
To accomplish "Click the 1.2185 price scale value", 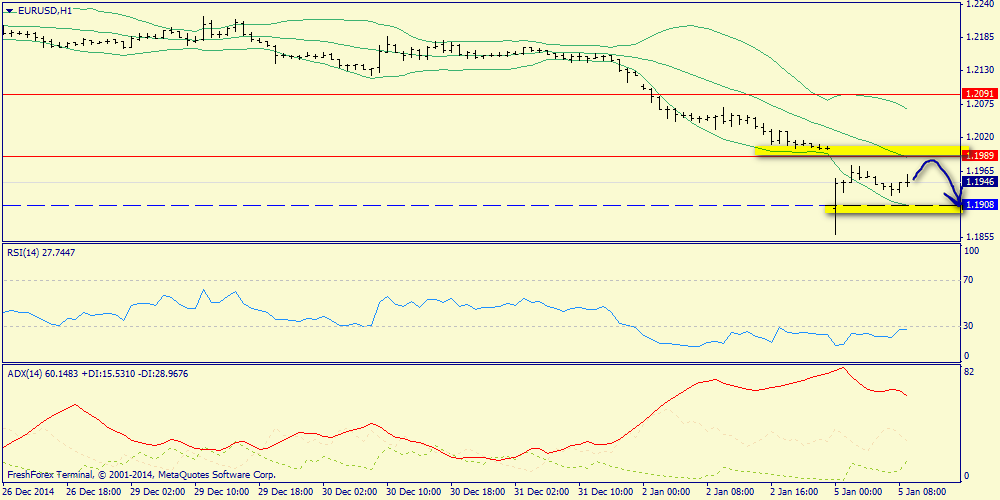I will coord(979,38).
